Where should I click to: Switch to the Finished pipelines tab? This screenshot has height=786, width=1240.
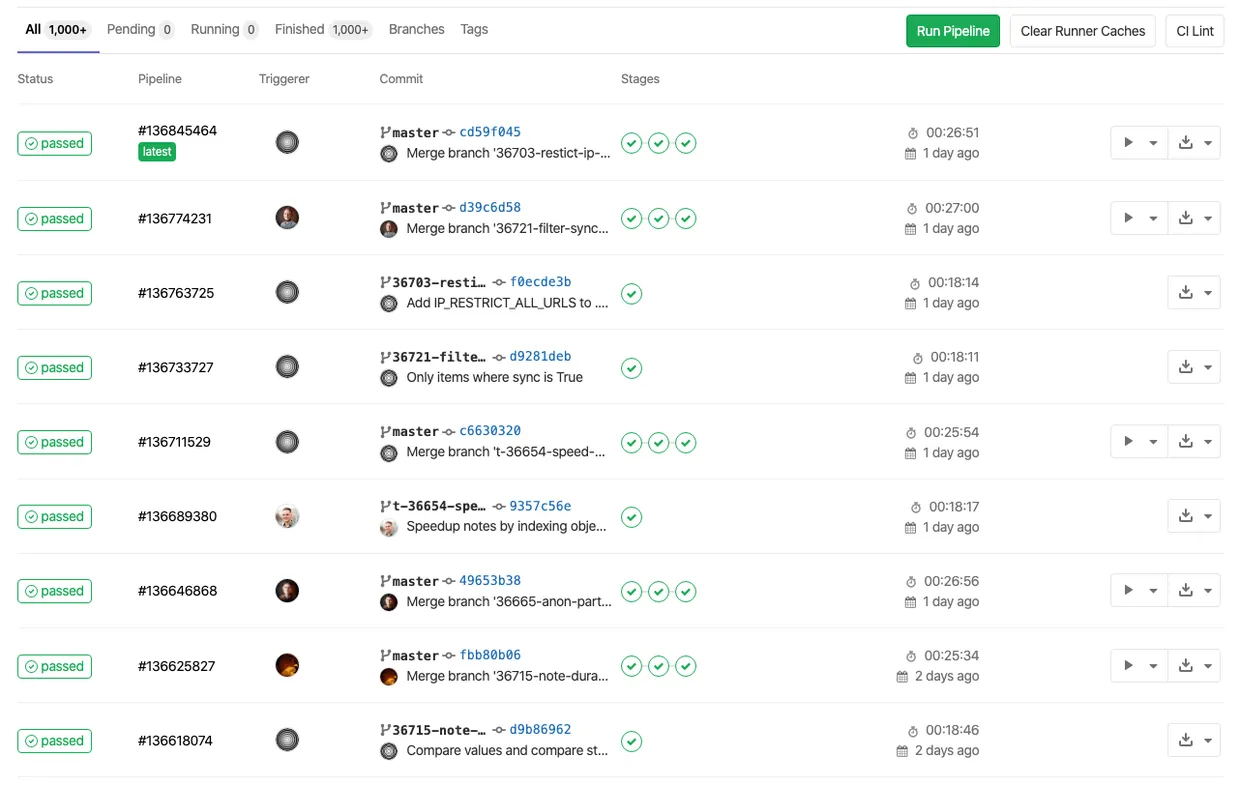(323, 30)
